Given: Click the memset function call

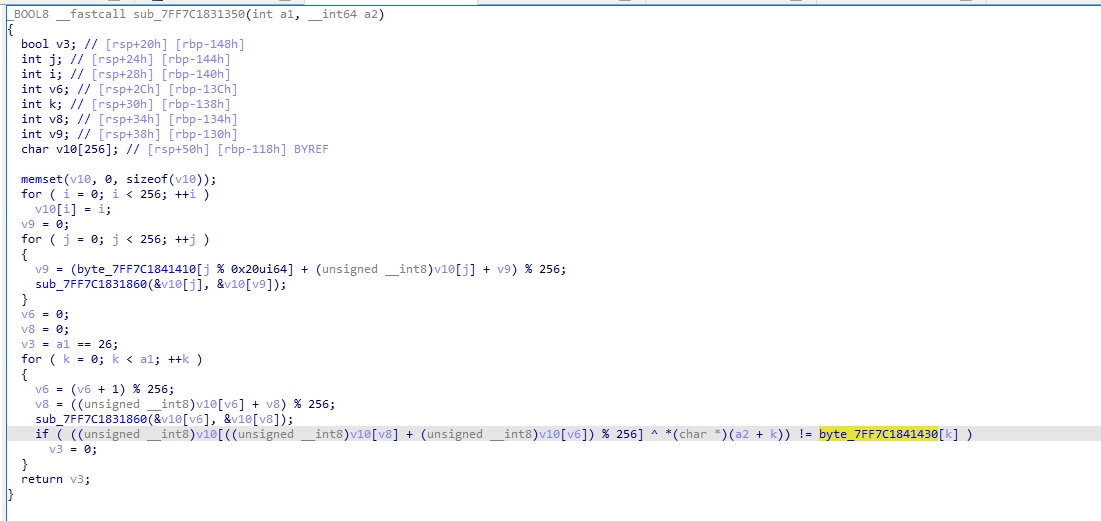Looking at the screenshot, I should (x=43, y=179).
